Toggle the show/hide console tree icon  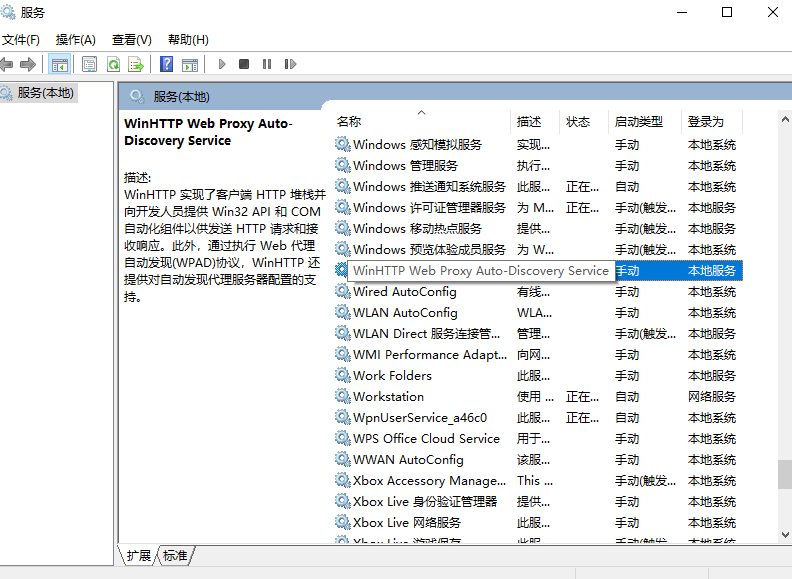coord(60,64)
